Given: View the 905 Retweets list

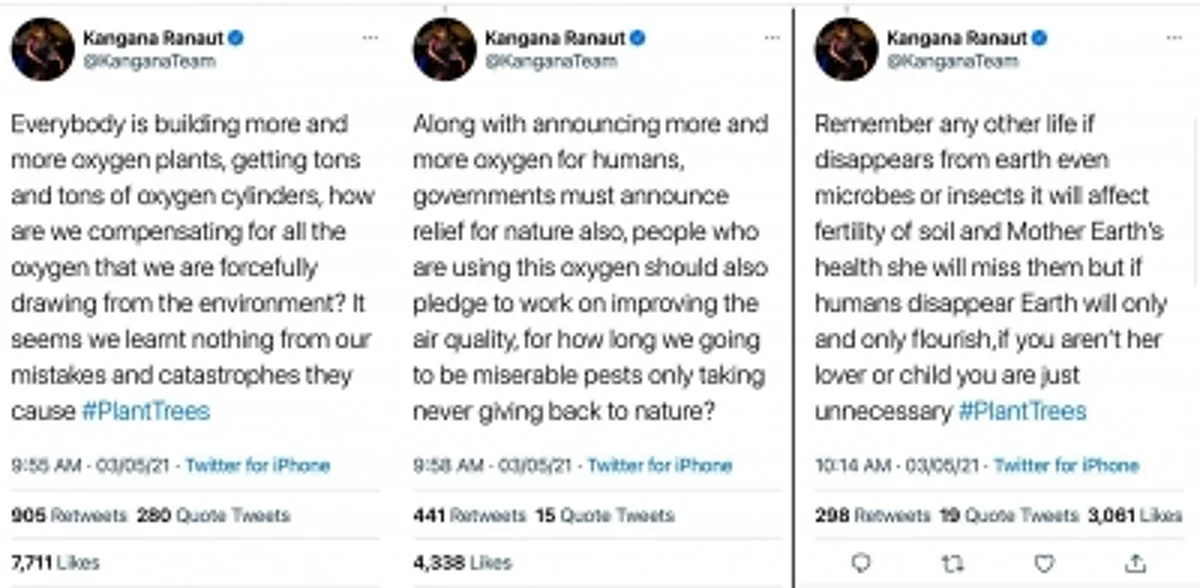Looking at the screenshot, I should click(x=69, y=516).
